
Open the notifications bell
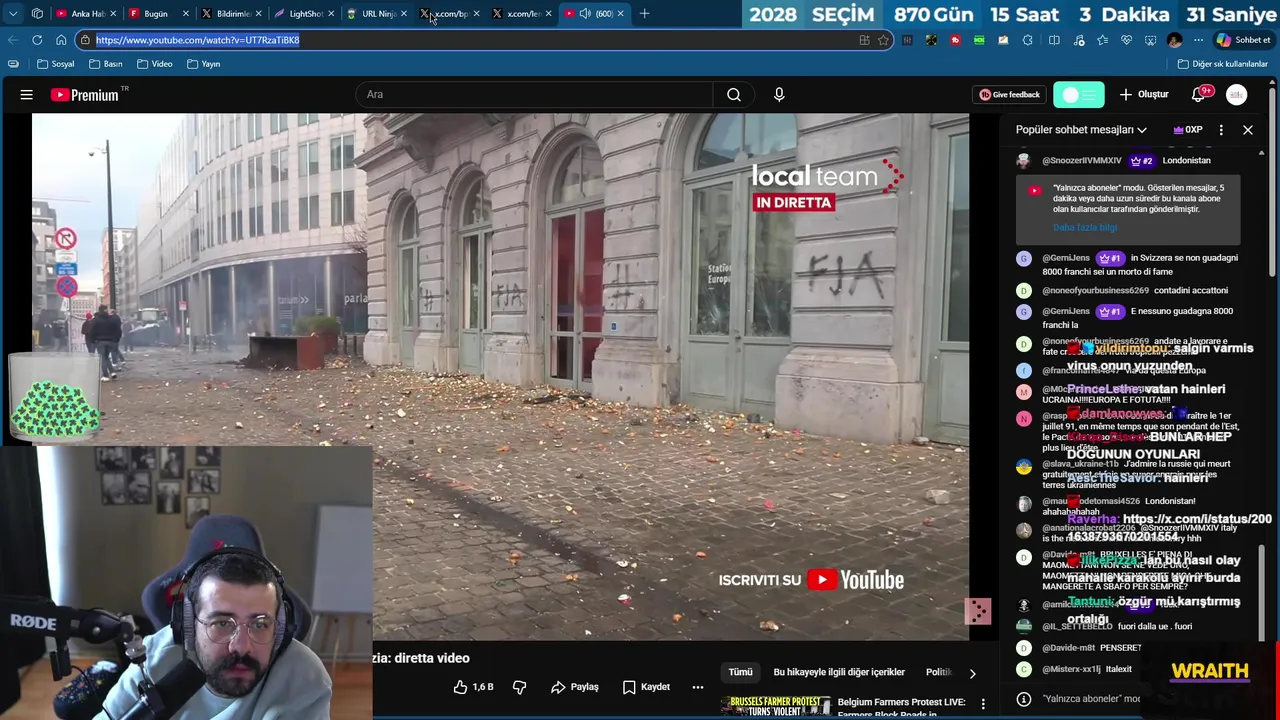[1198, 94]
